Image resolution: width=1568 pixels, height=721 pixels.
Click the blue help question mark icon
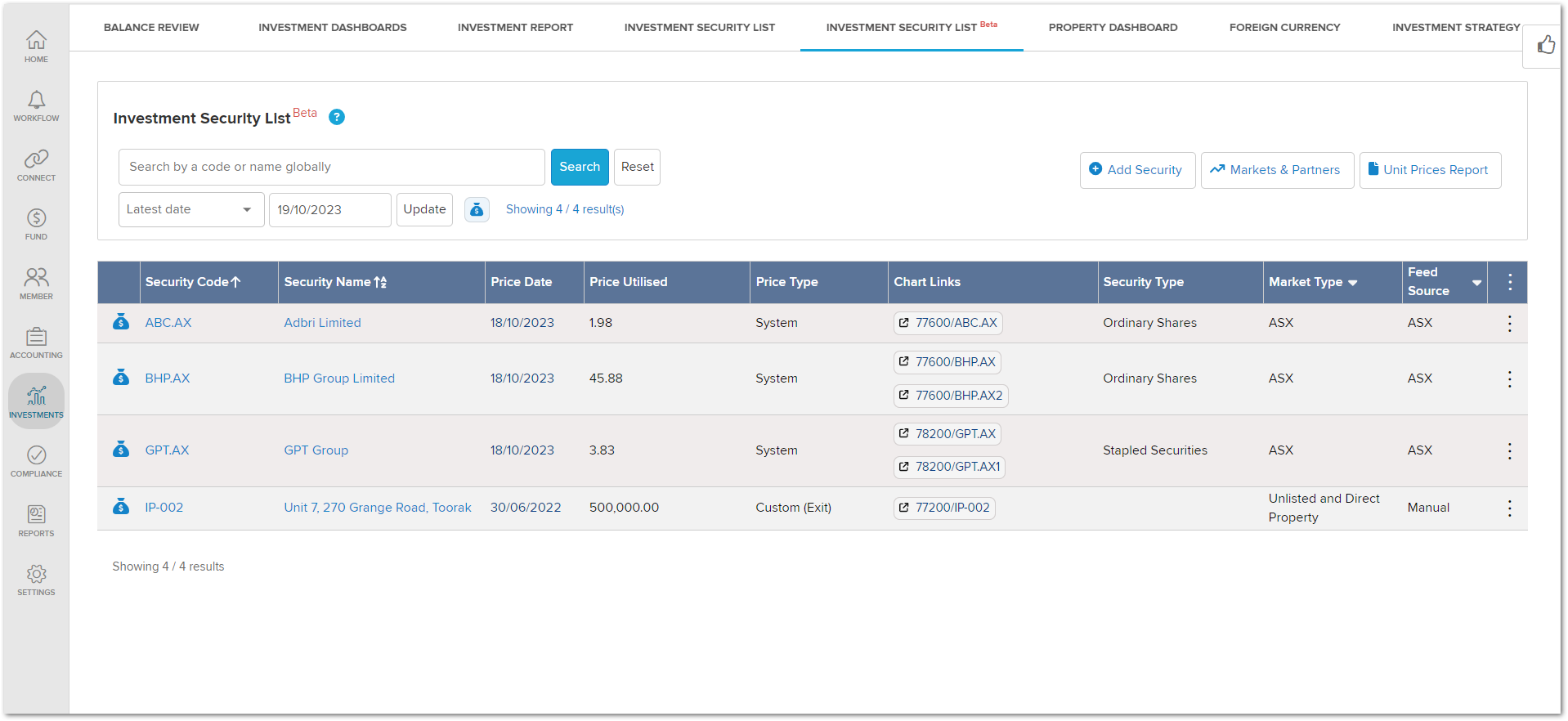(x=337, y=117)
